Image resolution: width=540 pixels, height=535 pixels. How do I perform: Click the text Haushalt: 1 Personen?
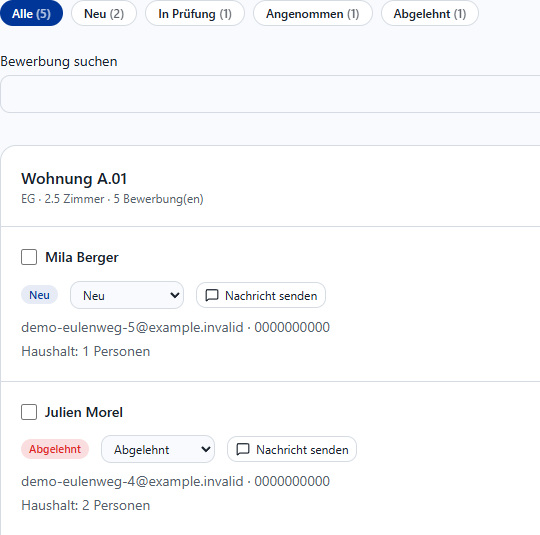coord(85,351)
